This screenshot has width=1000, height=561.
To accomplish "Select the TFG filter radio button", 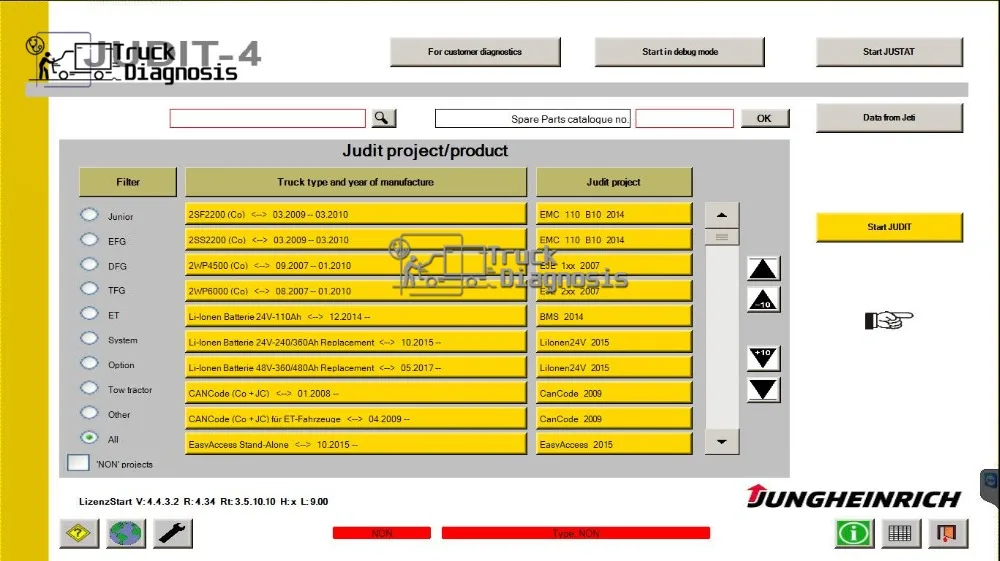I will click(x=89, y=289).
